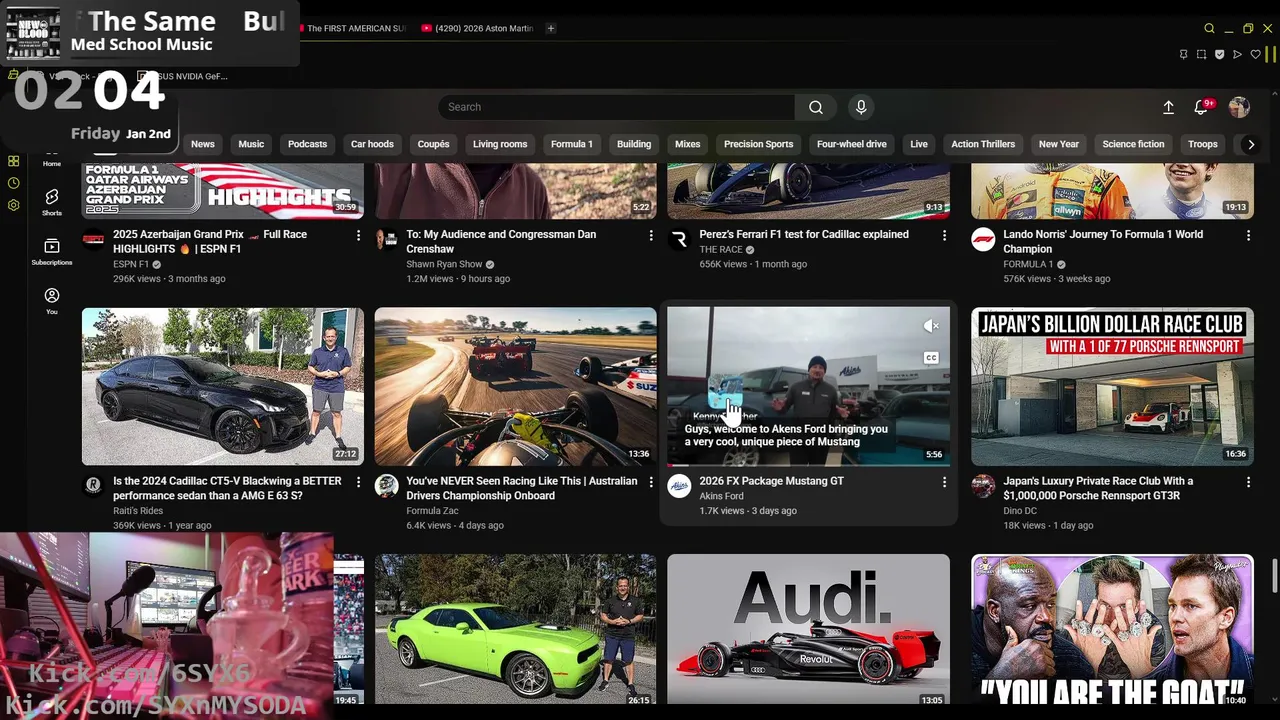Click the pin icon in the browser toolbar
This screenshot has width=1280, height=720.
[x=1183, y=54]
